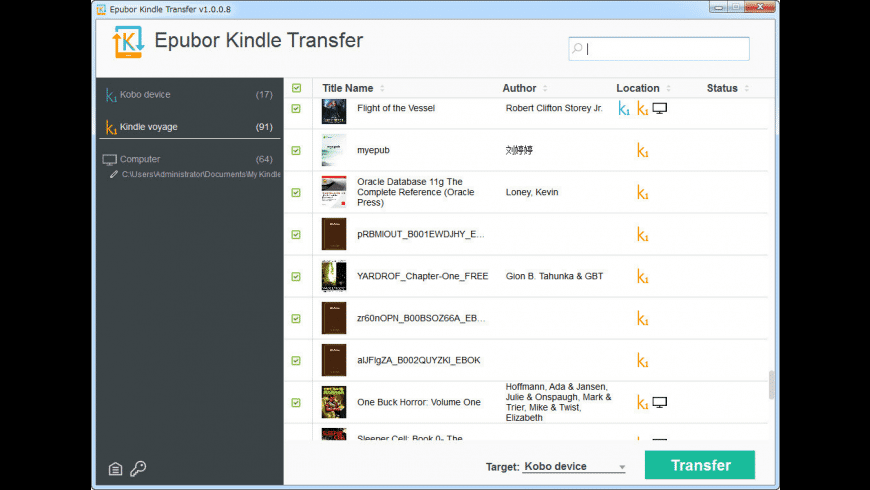Click Kobo device count (17)

click(264, 95)
